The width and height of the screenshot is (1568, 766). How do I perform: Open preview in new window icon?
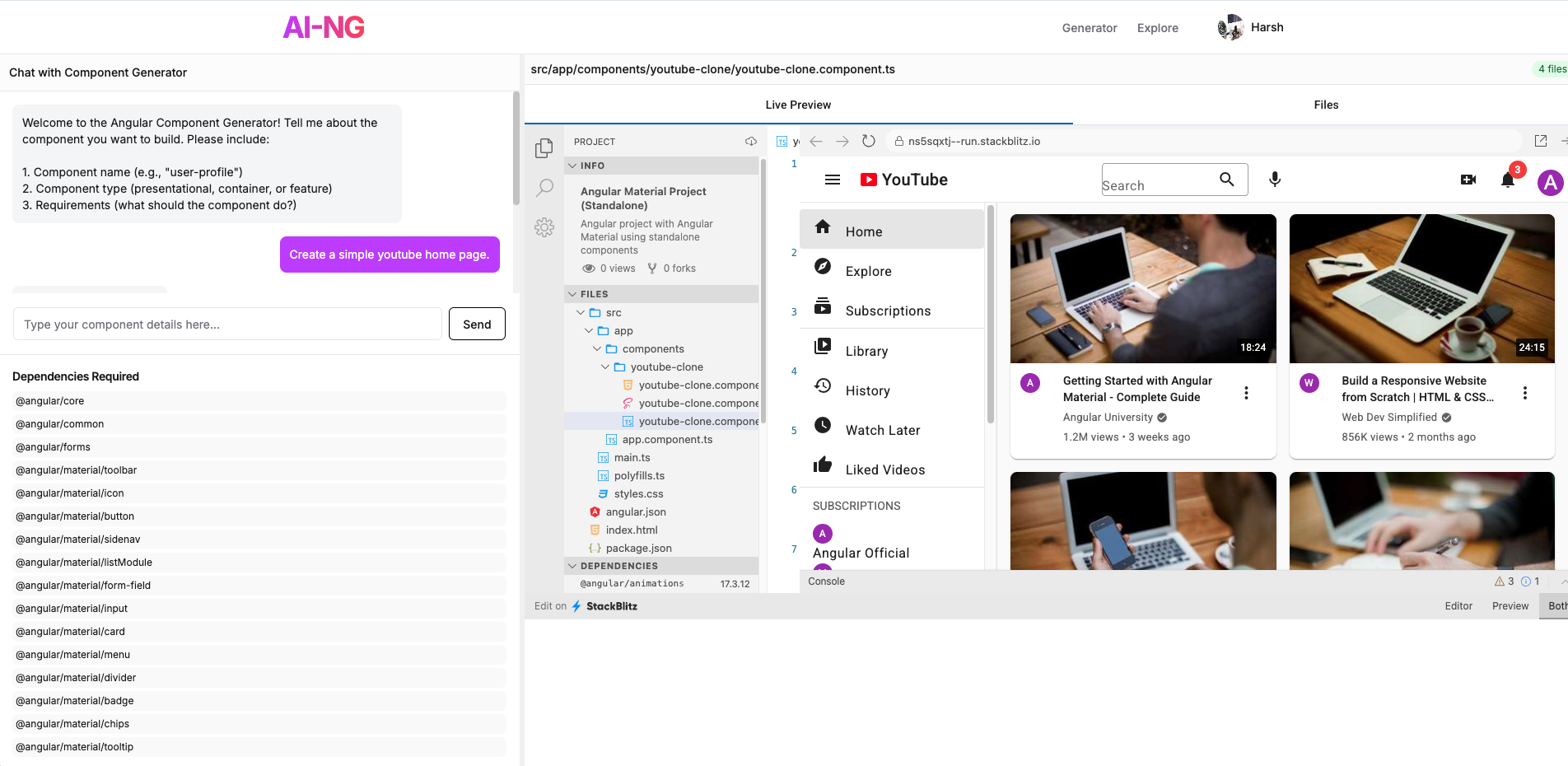[1541, 142]
